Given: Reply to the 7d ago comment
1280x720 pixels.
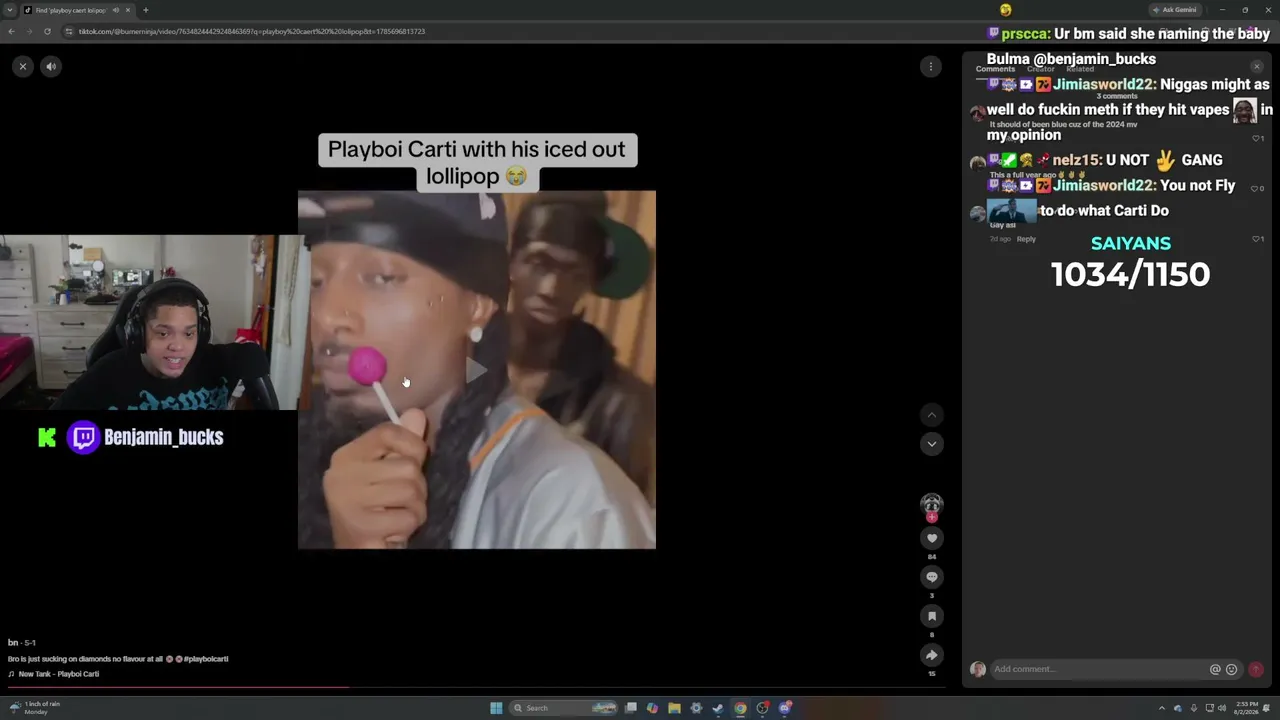Looking at the screenshot, I should pos(1026,239).
